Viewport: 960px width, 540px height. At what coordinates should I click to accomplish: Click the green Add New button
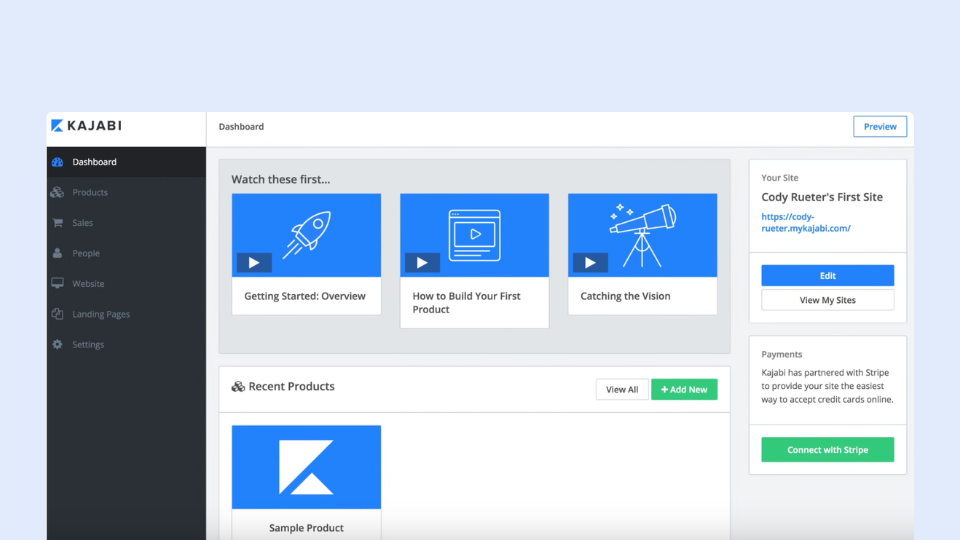(x=684, y=389)
